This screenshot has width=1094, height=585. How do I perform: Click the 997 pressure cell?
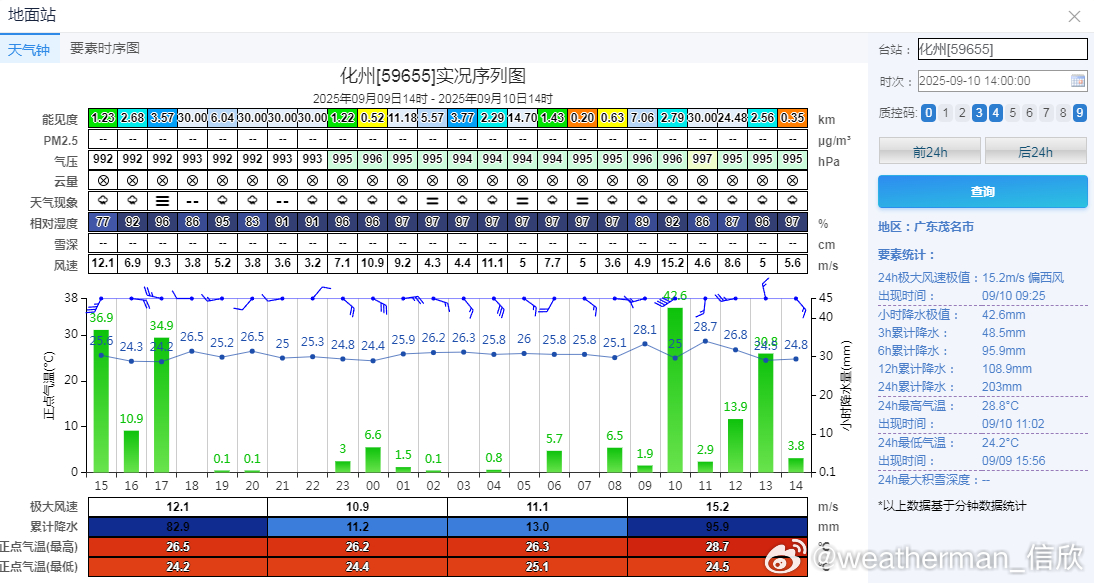coord(703,159)
